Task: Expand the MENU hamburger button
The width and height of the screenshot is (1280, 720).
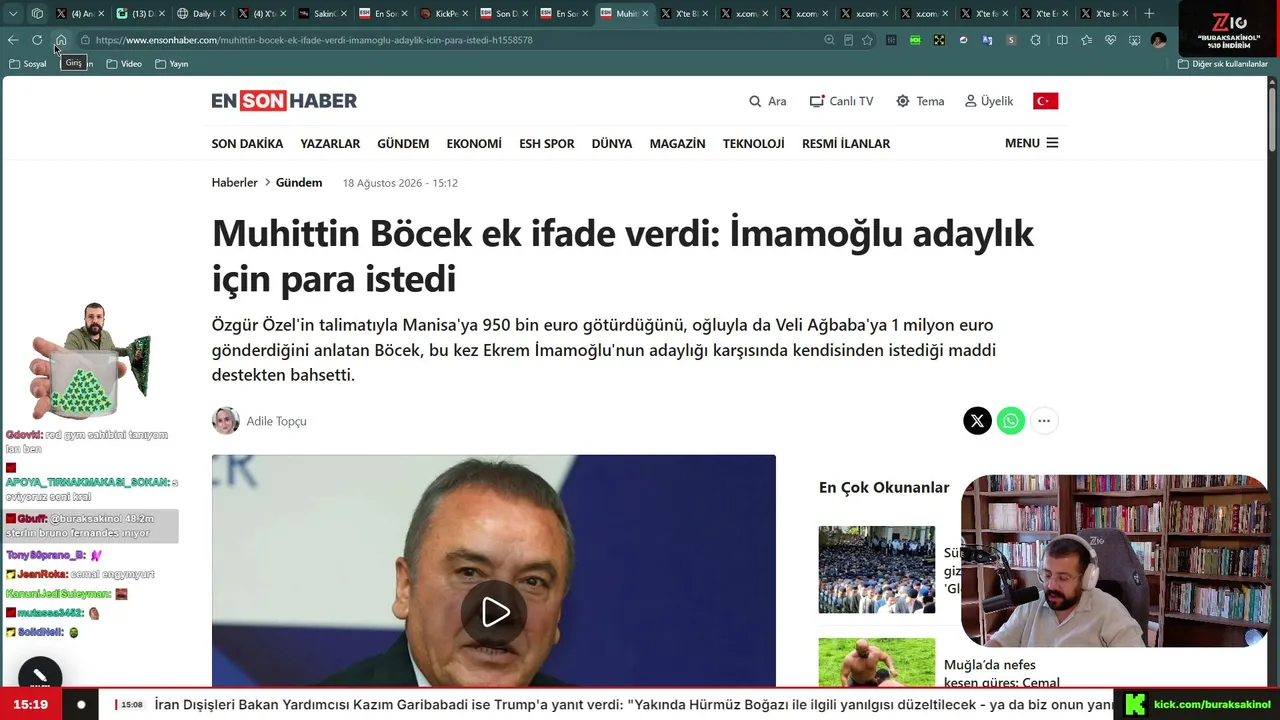Action: (1031, 143)
